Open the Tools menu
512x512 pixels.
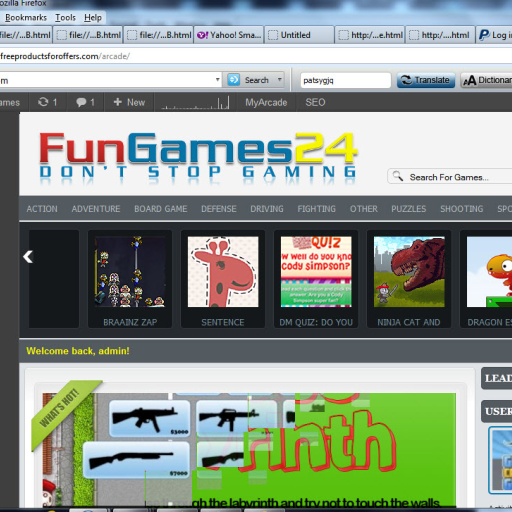click(65, 17)
